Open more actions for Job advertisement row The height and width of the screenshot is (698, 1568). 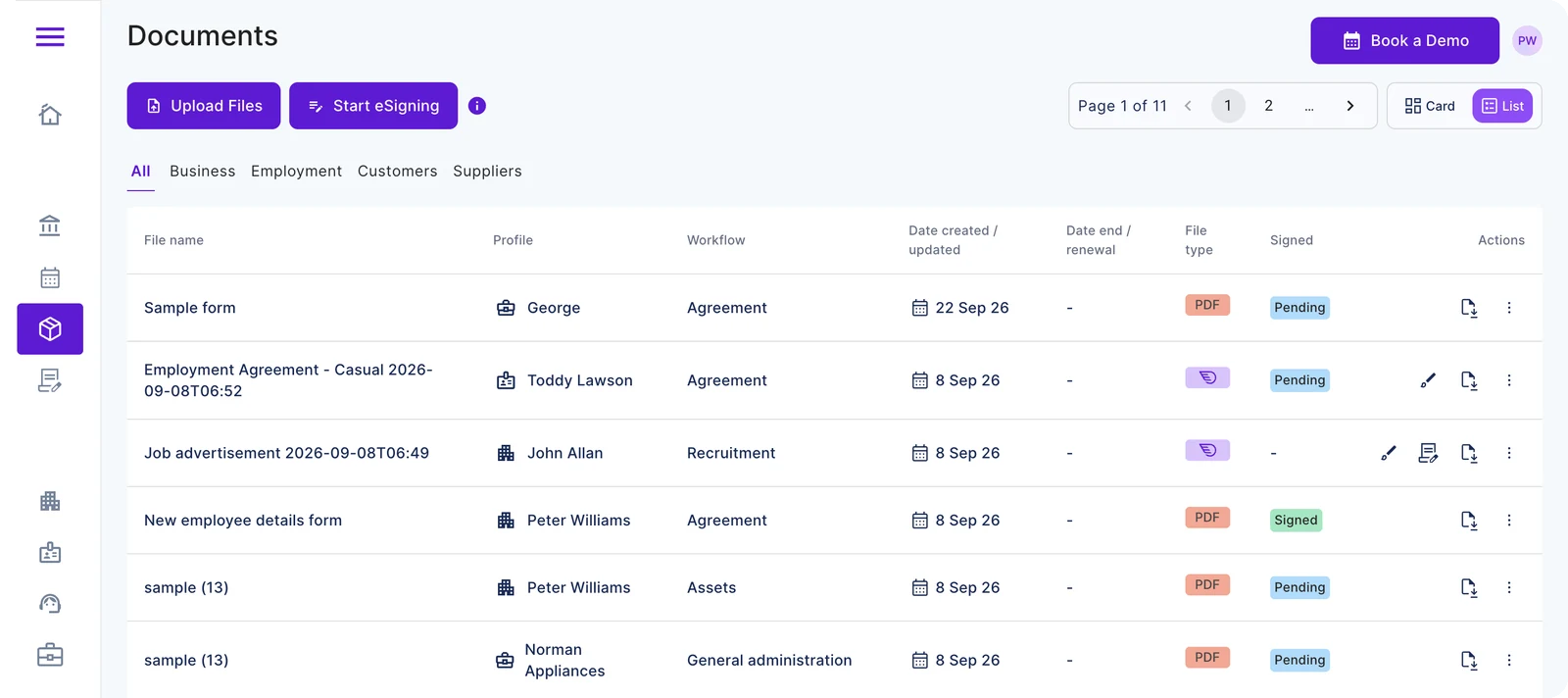[1509, 453]
